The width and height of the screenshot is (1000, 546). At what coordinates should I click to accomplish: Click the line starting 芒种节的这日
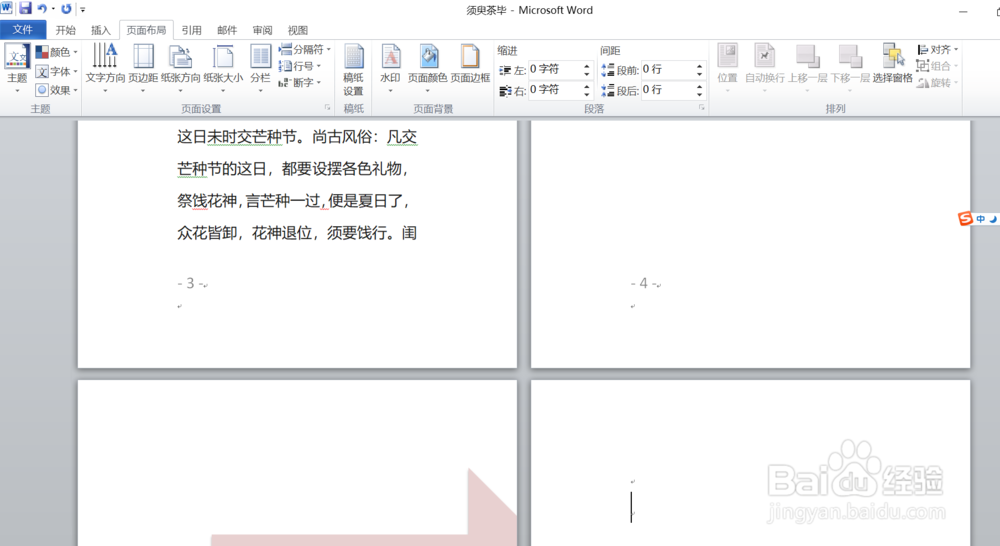coord(293,169)
